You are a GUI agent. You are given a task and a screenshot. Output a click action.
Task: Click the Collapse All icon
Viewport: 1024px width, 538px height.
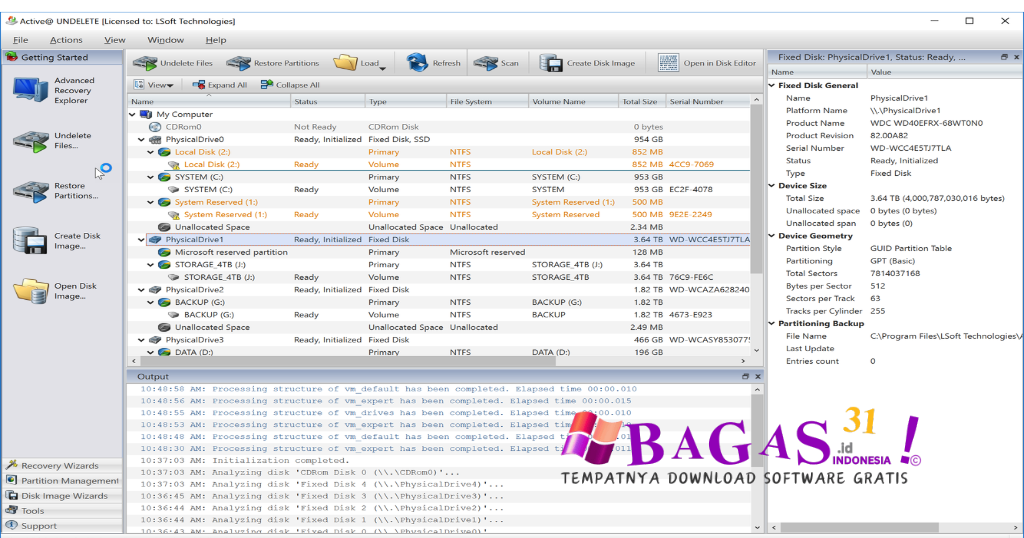[266, 85]
